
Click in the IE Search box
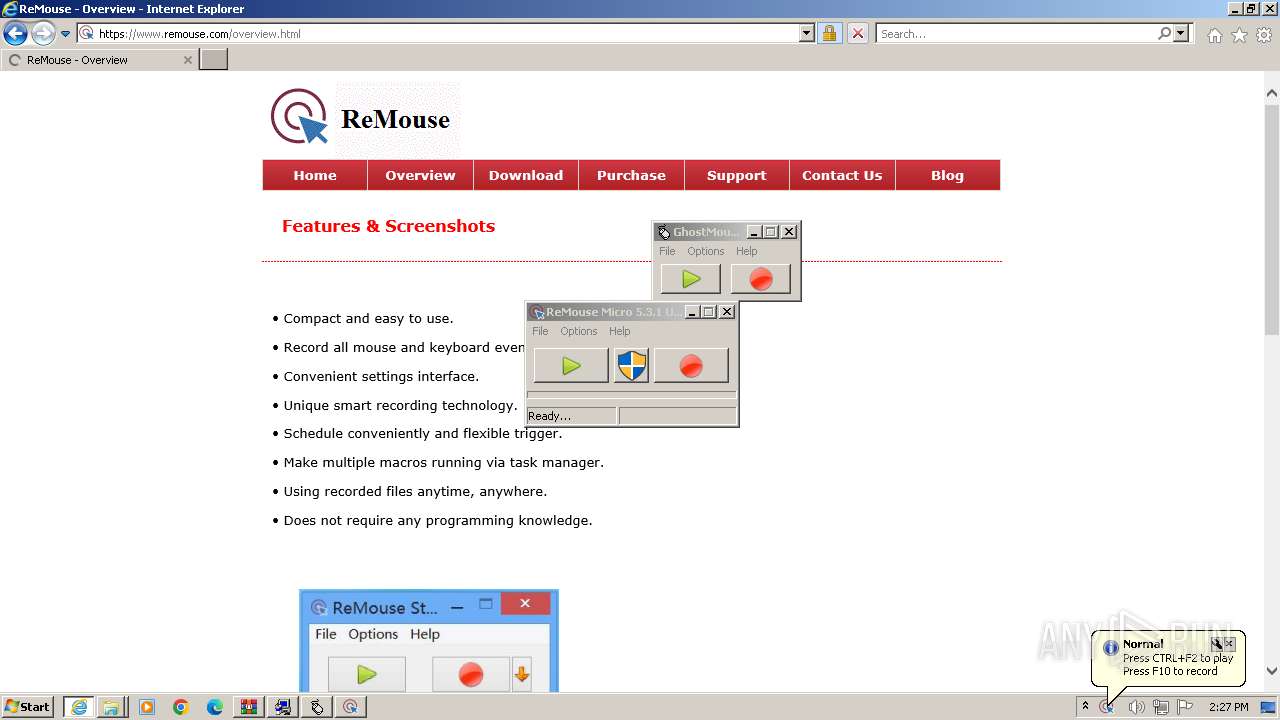click(1017, 33)
